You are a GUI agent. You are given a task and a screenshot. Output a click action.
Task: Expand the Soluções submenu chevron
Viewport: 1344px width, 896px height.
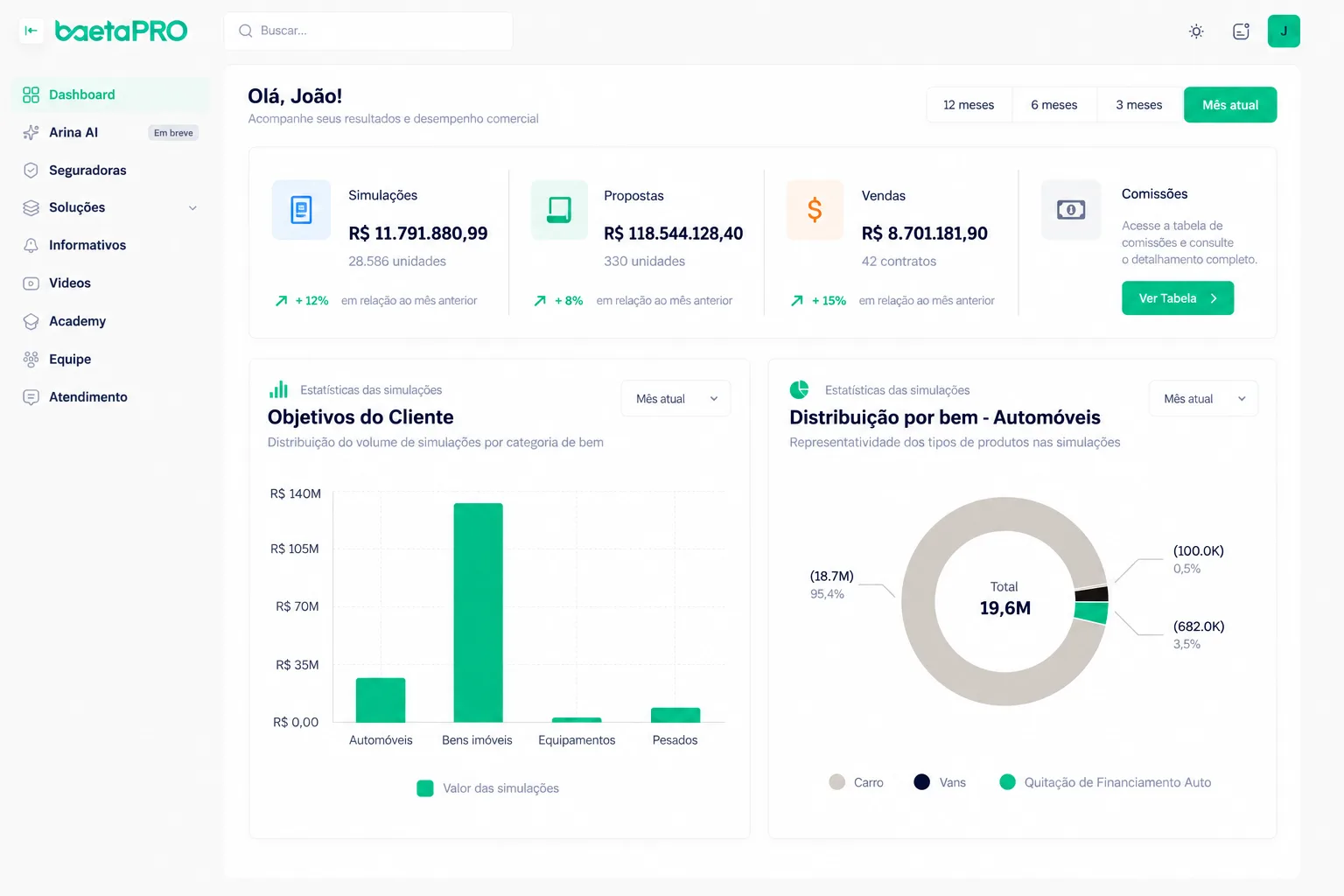click(x=192, y=208)
